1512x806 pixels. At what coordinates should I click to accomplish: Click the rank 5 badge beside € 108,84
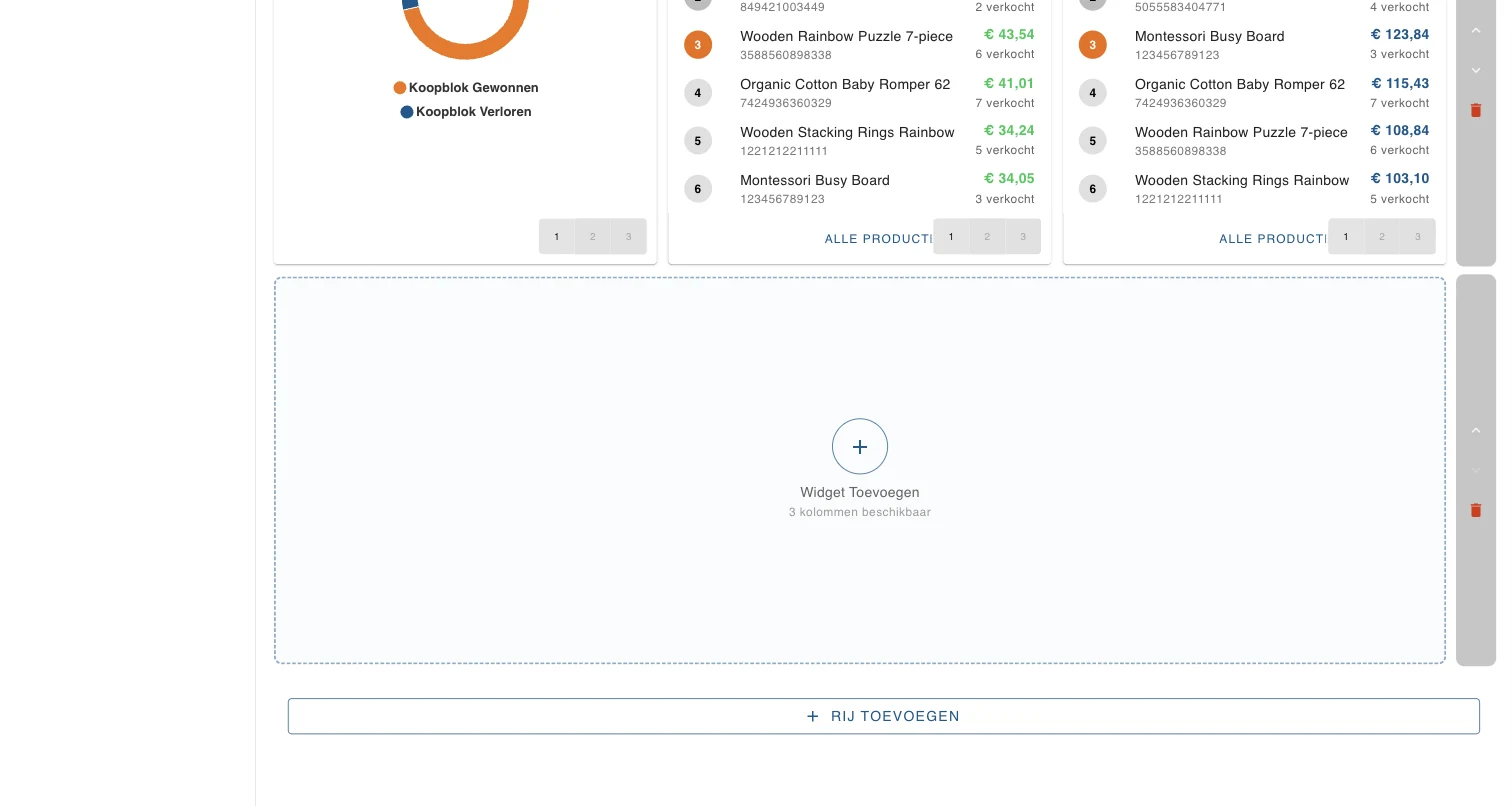tap(1093, 141)
